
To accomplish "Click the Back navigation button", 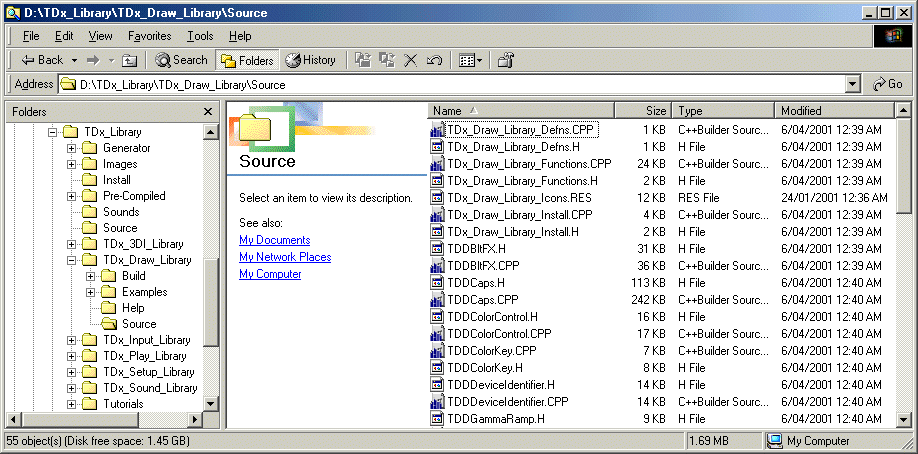I will [x=42, y=60].
